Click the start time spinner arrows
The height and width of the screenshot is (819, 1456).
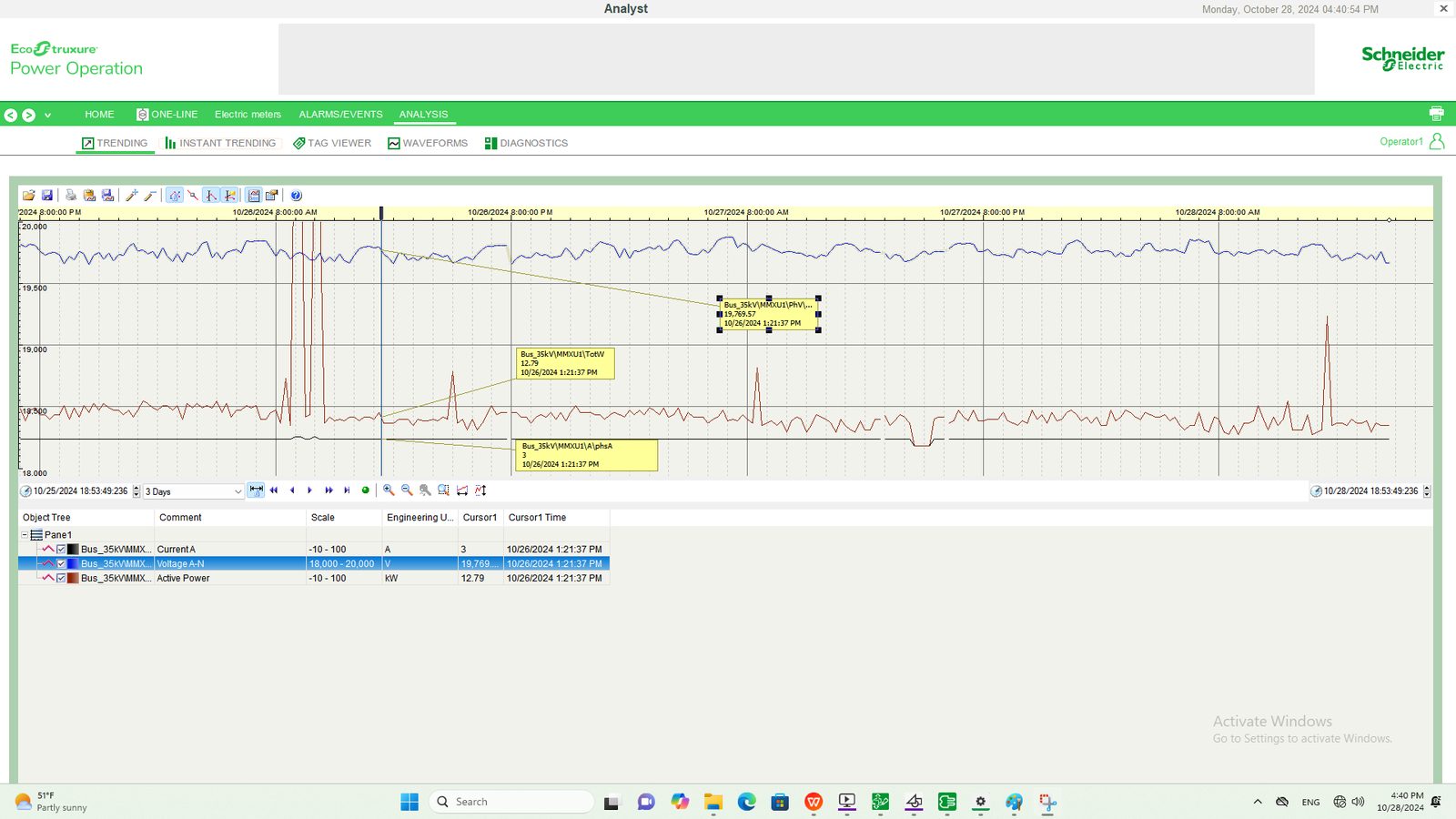[x=136, y=490]
